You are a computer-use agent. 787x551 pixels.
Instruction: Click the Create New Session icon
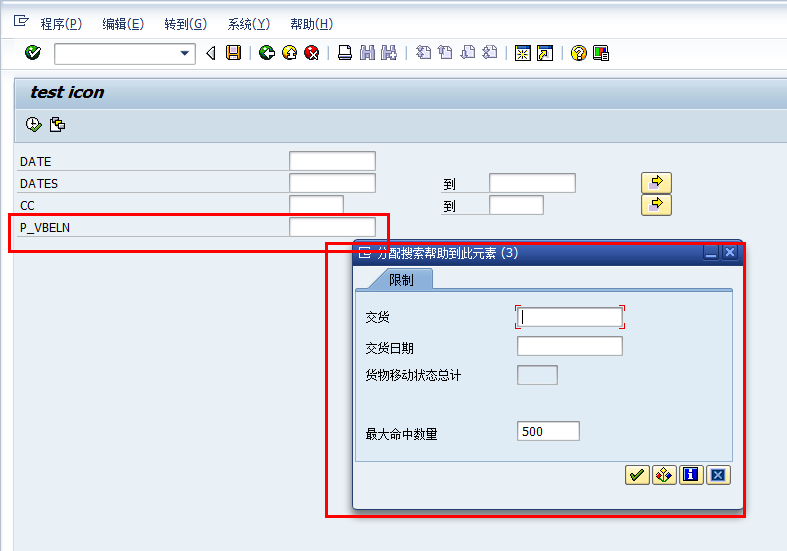tap(522, 53)
